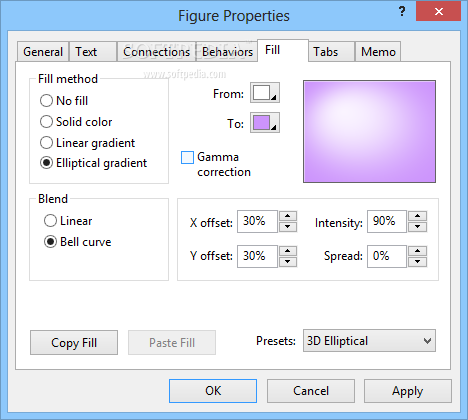Choose Solid color fill method

pos(46,122)
